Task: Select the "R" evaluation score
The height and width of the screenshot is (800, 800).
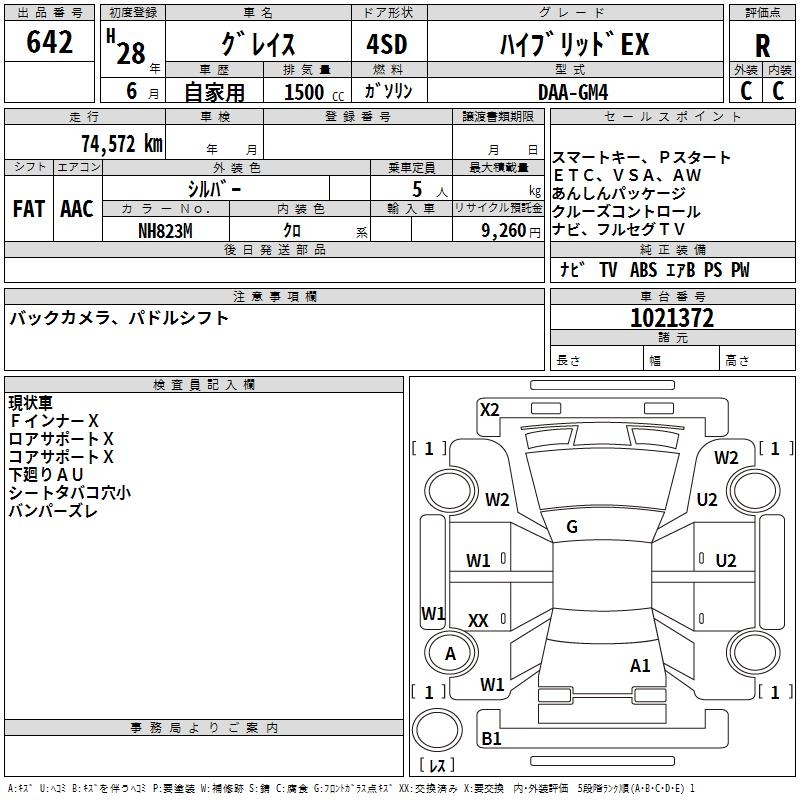Action: (x=762, y=46)
